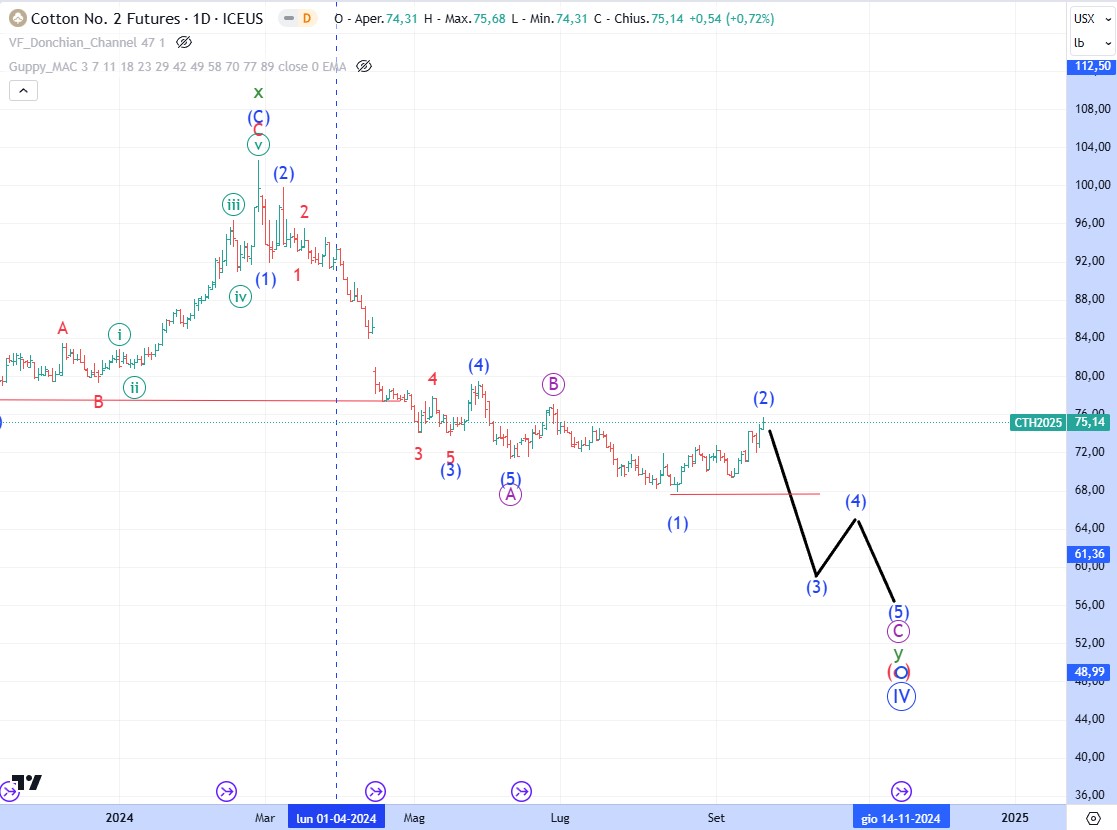Click the contract roll arrow marker below March
1117x830 pixels.
(227, 791)
